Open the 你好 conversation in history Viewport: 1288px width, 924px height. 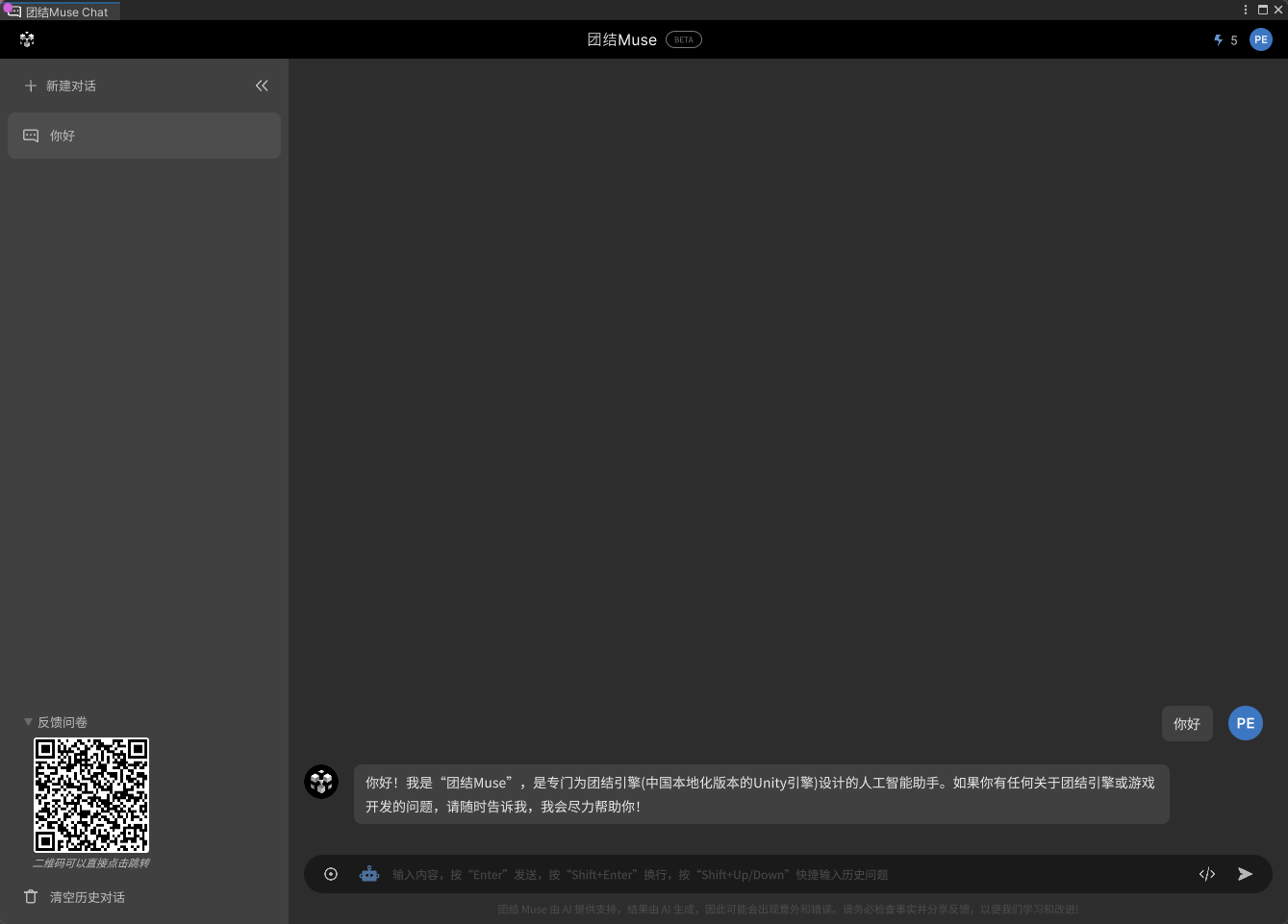click(x=144, y=136)
